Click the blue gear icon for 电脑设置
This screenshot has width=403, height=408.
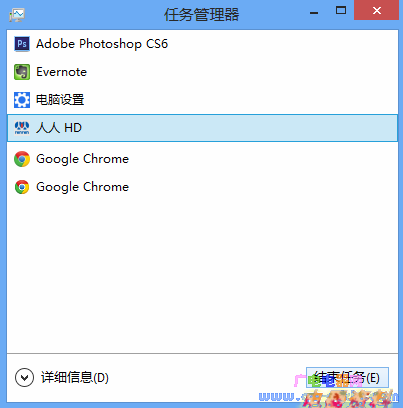click(x=22, y=100)
